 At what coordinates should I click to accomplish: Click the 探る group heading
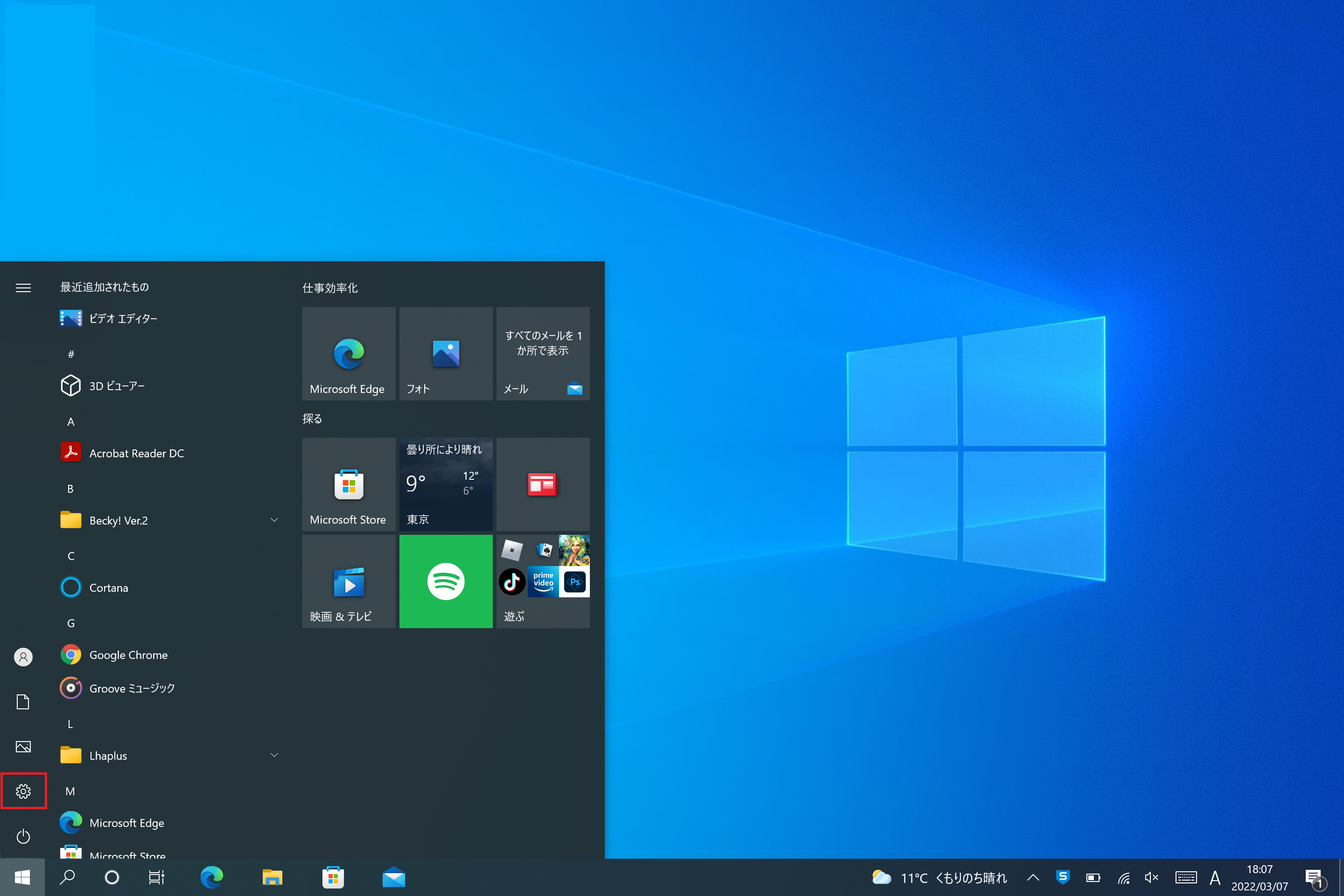coord(312,419)
